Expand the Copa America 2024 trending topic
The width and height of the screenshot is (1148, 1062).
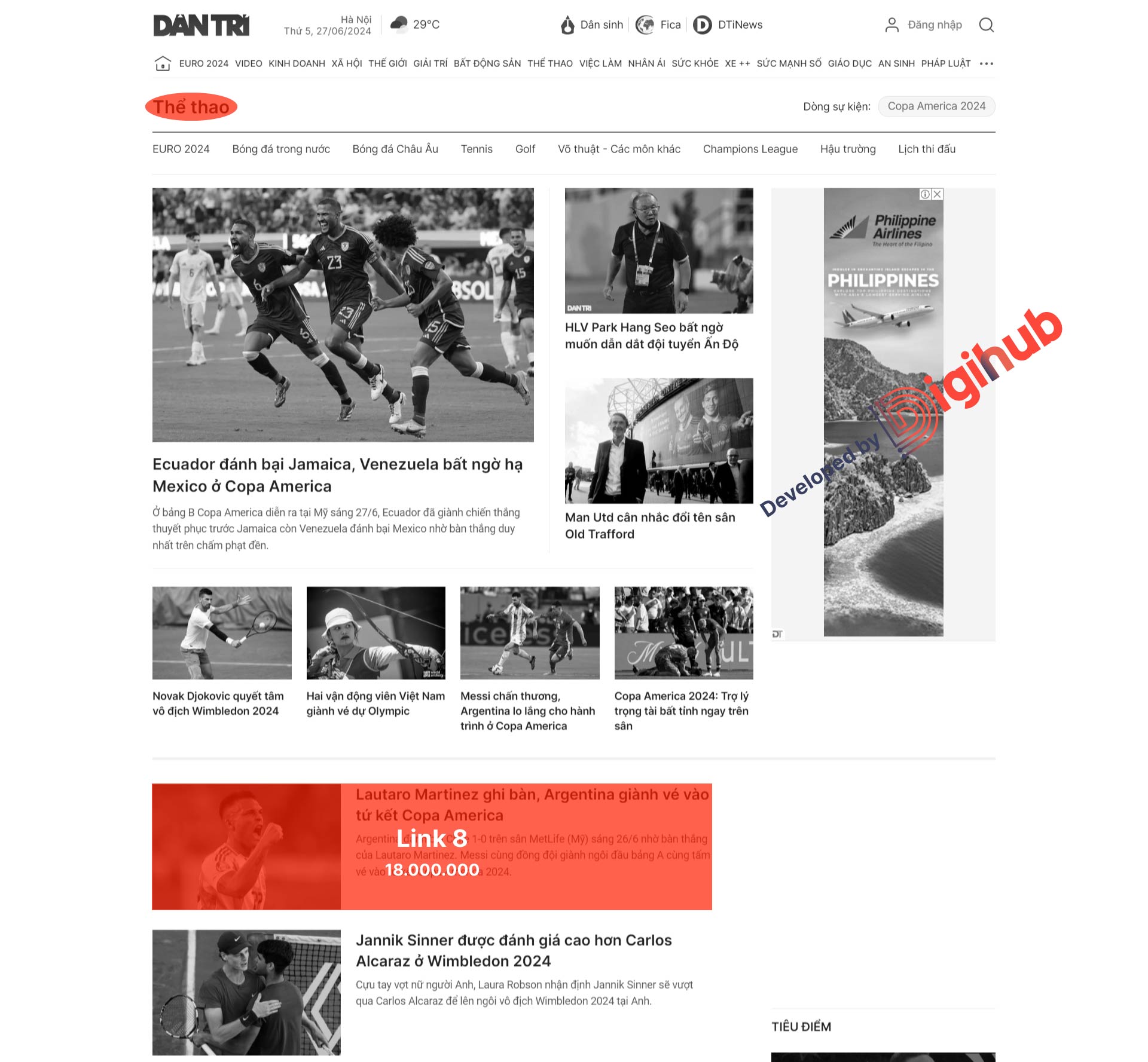(935, 105)
